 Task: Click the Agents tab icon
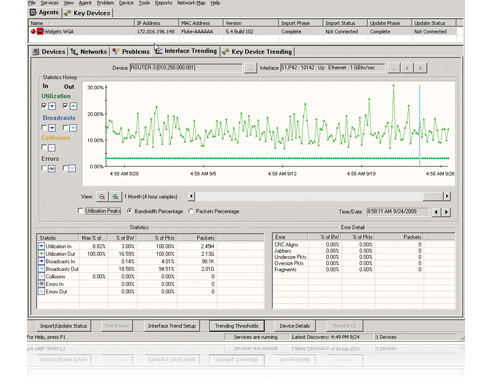pyautogui.click(x=33, y=12)
